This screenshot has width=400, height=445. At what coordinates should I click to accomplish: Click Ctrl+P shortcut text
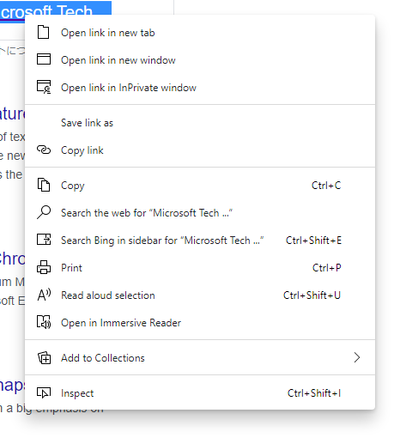[327, 268]
